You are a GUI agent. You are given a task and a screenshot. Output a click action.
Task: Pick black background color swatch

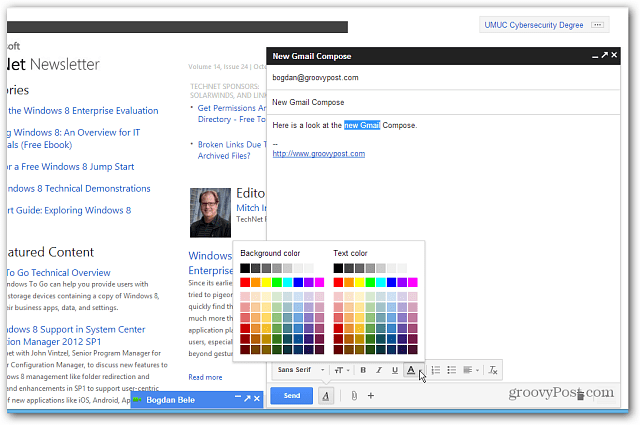pyautogui.click(x=245, y=268)
